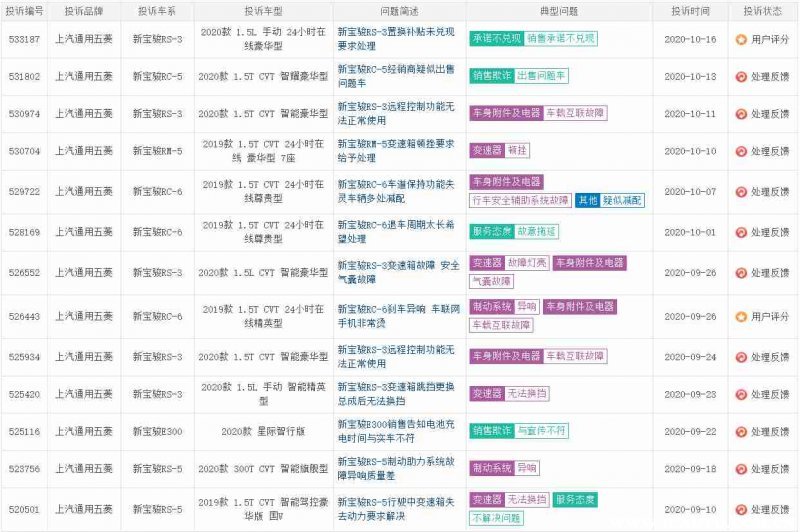This screenshot has height=532, width=800.
Task: Click the 处理反馈 icon in row 531802
Action: coord(740,76)
